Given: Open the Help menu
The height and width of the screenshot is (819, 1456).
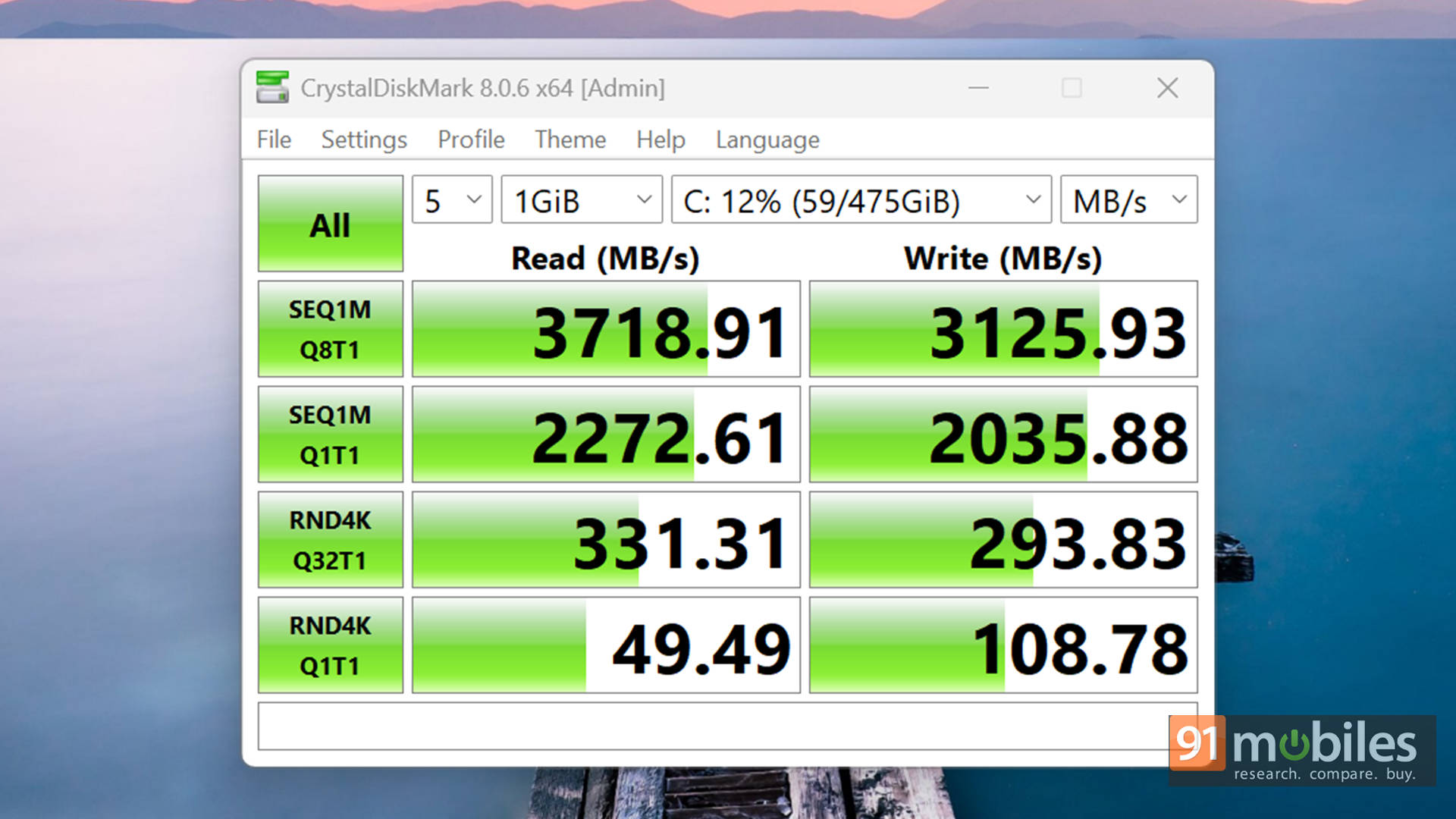Looking at the screenshot, I should point(661,140).
